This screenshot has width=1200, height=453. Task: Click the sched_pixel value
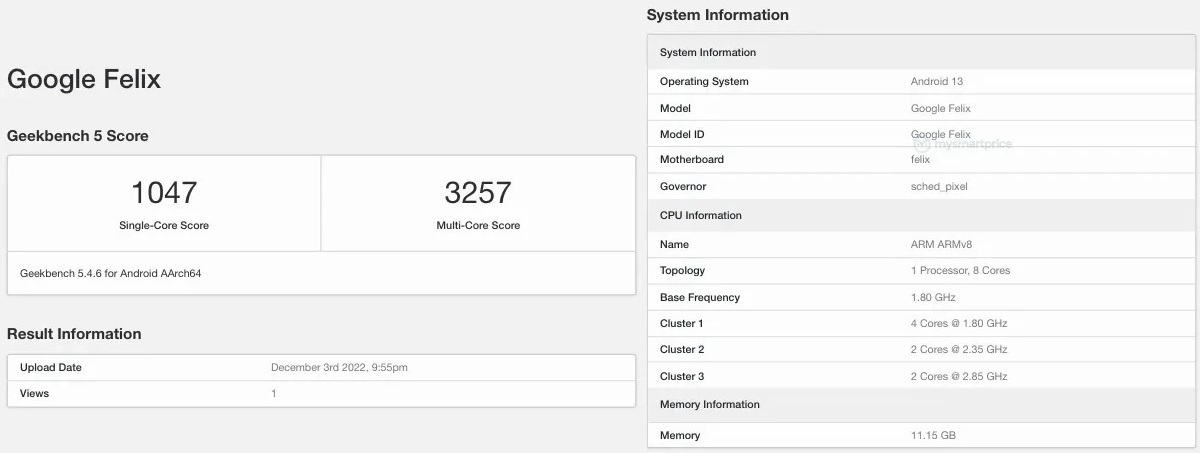(939, 187)
